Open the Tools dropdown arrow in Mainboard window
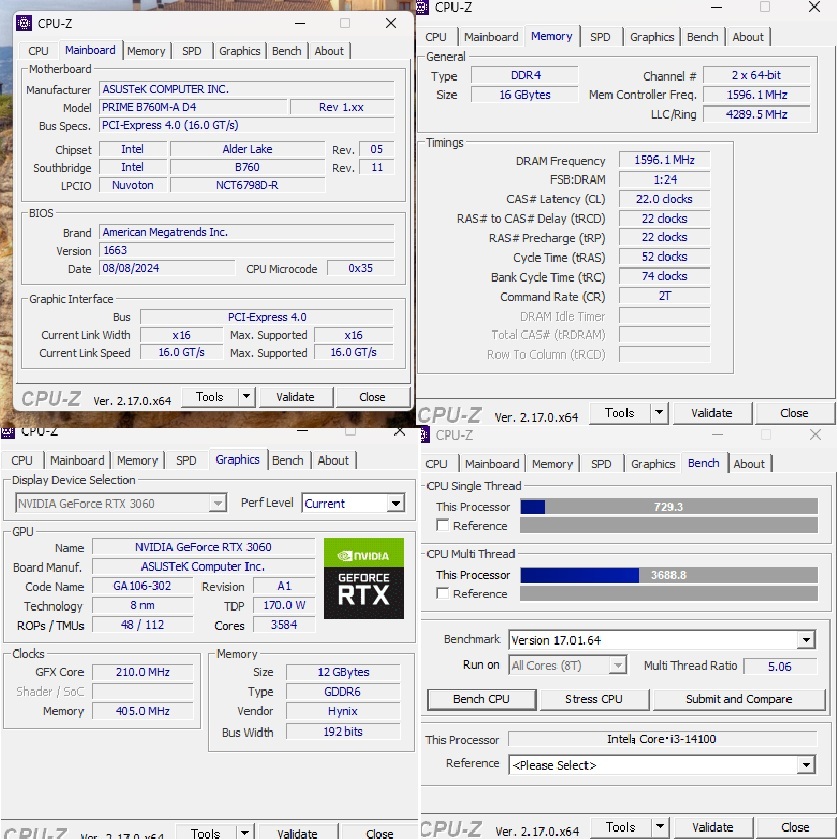837x839 pixels. (x=246, y=396)
